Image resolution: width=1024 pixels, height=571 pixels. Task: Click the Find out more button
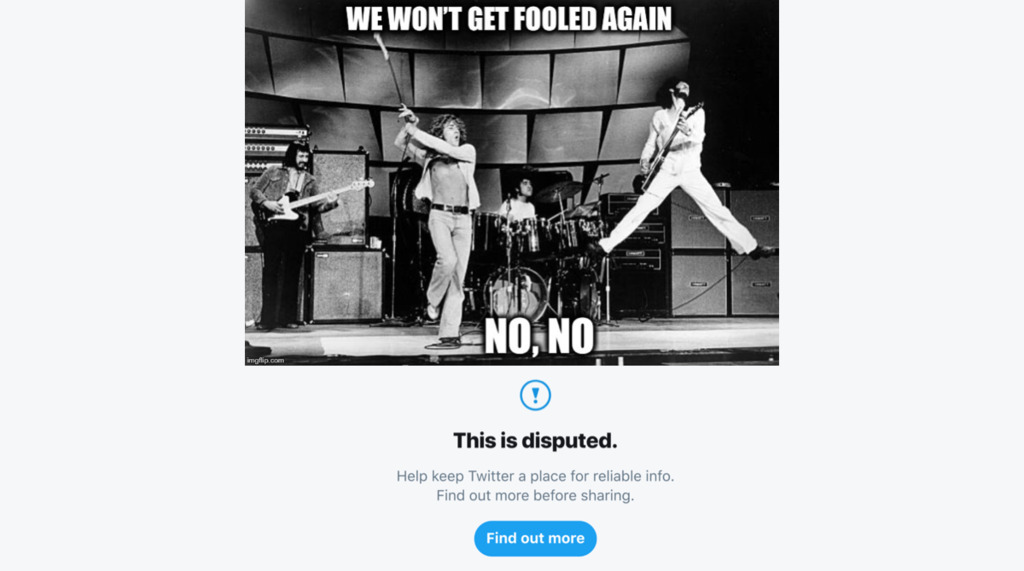coord(535,538)
